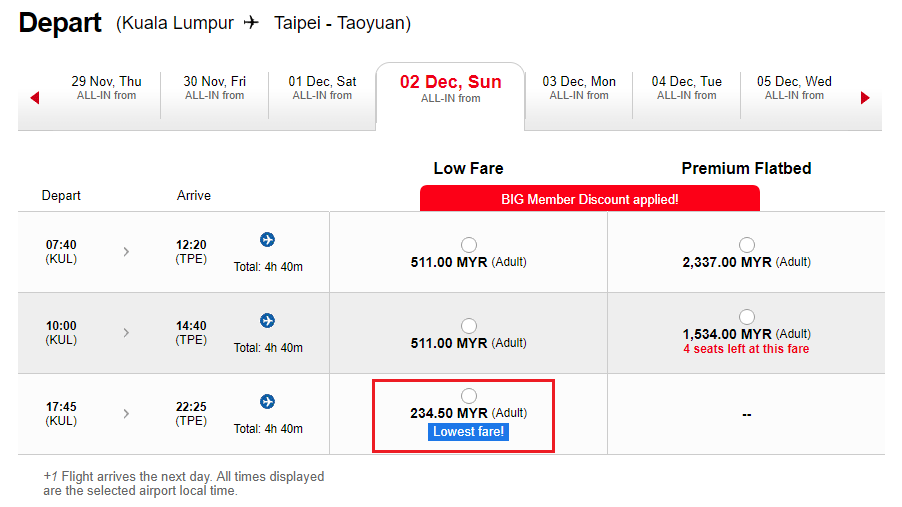Image resolution: width=902 pixels, height=507 pixels.
Task: Click the blue Lowest fare! badge
Action: click(469, 432)
